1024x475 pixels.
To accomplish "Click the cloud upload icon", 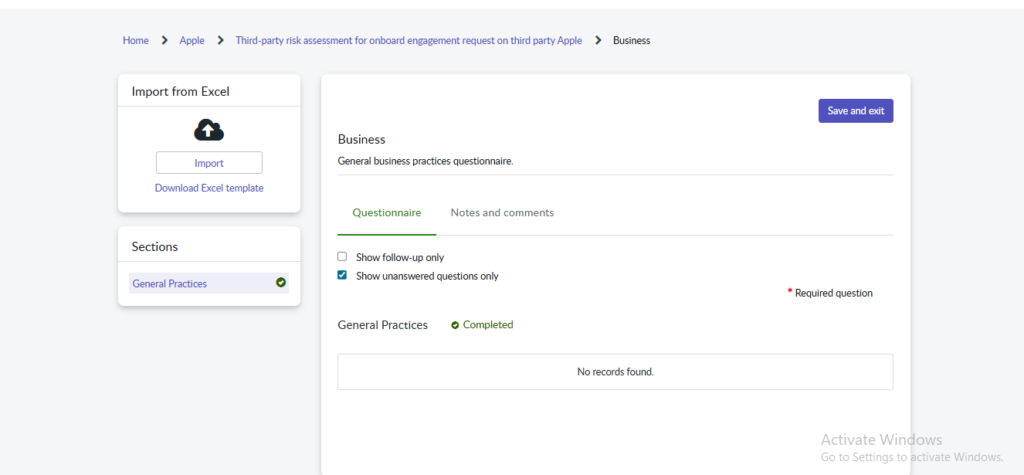I will pos(209,130).
